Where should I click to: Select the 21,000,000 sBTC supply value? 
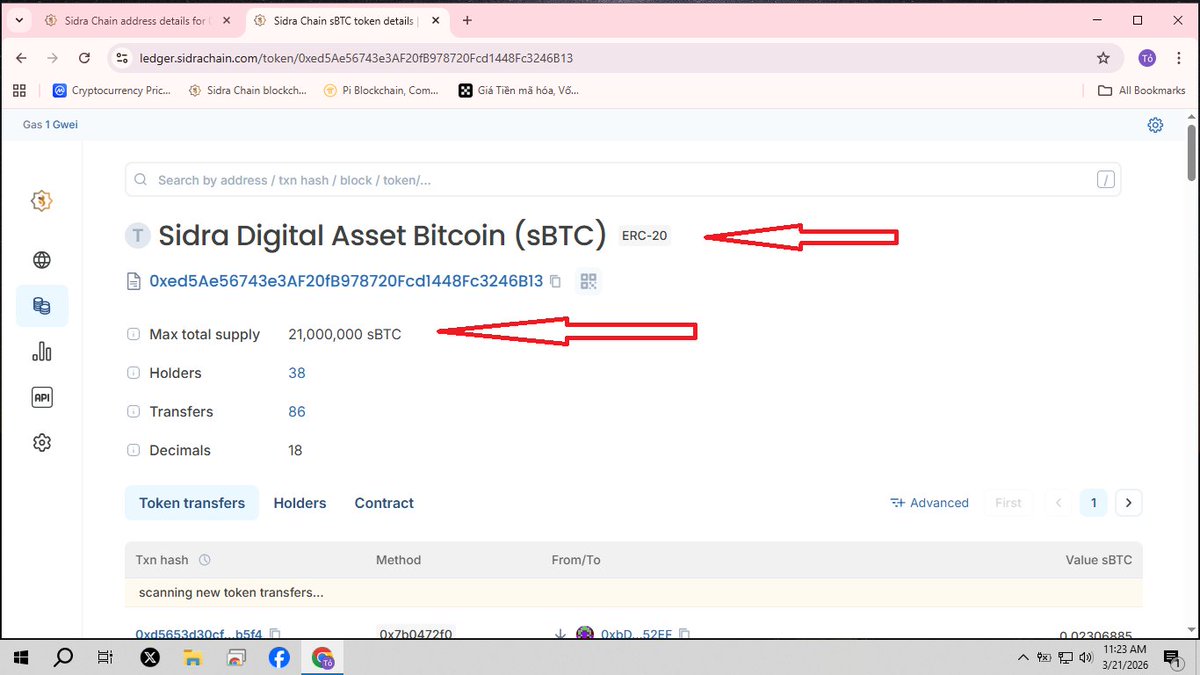[345, 335]
